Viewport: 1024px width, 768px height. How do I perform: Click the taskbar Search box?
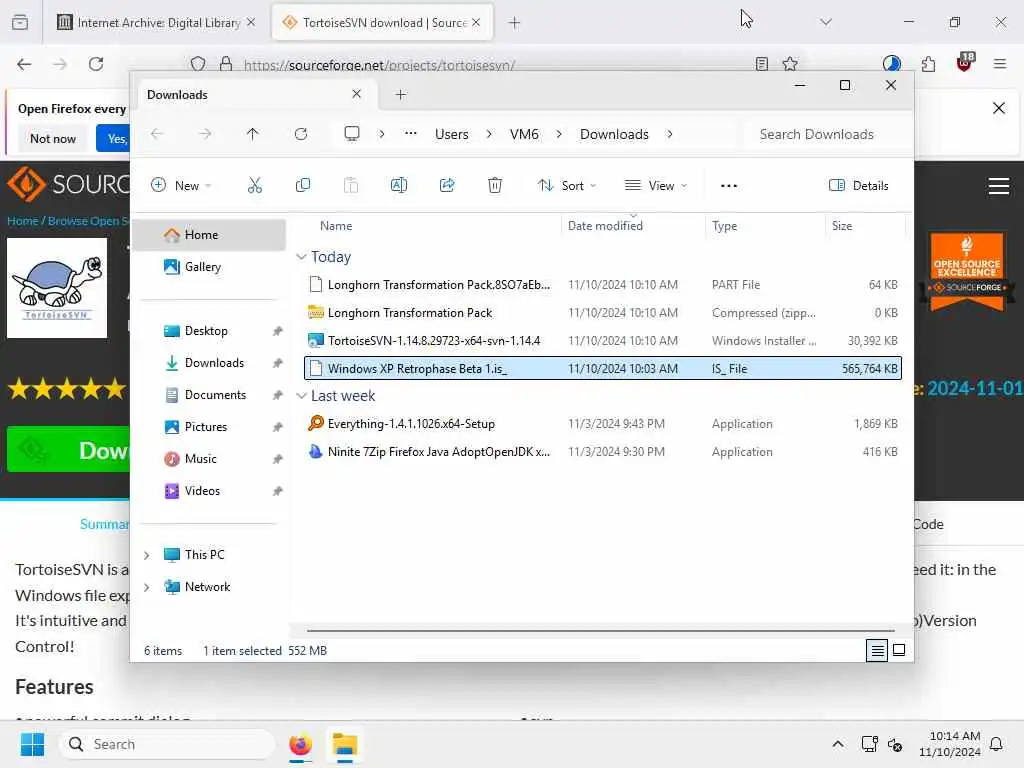(167, 744)
